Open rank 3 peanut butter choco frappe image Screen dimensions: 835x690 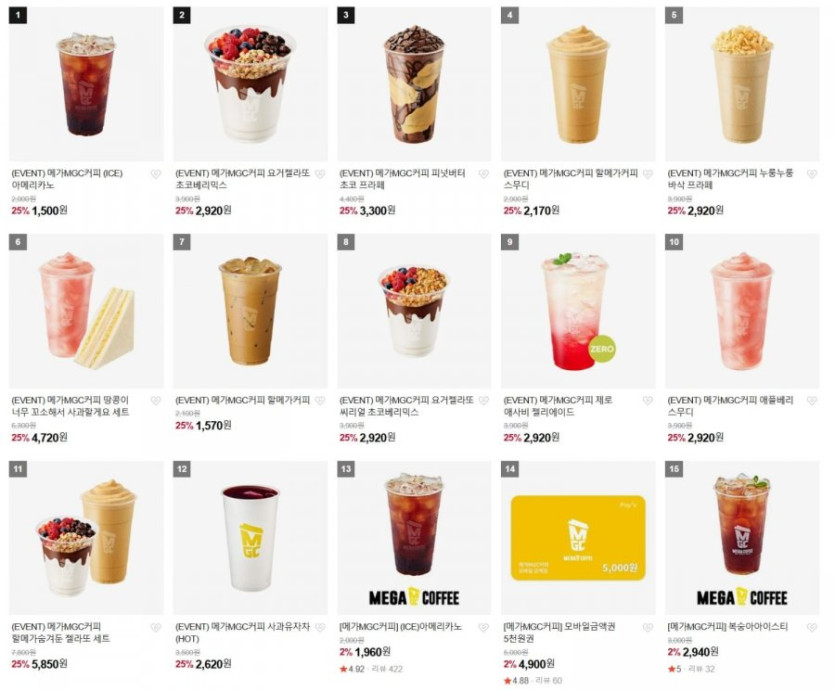pyautogui.click(x=414, y=84)
